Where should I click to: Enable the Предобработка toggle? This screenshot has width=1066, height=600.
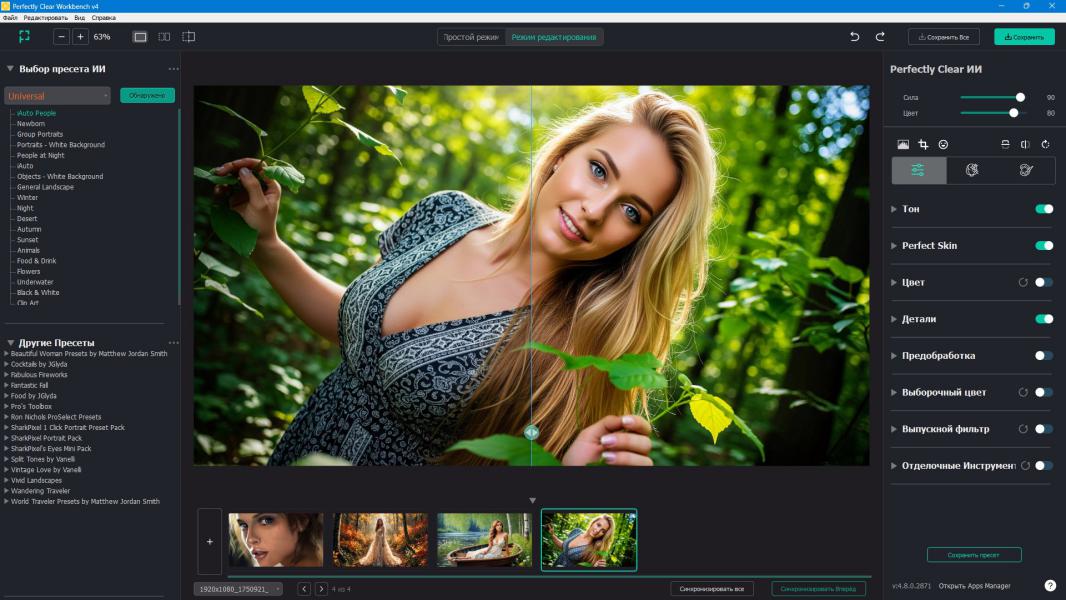pyautogui.click(x=1043, y=355)
